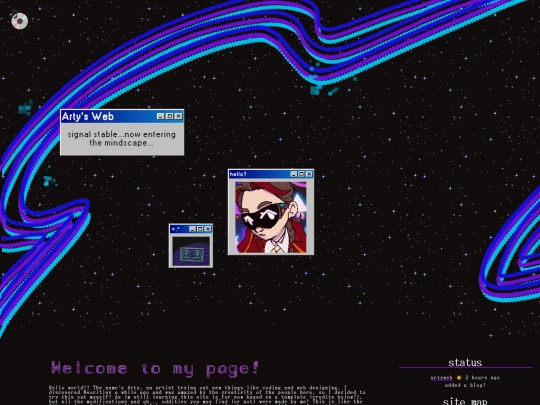Open the cassette tape thumbnail window

pyautogui.click(x=191, y=251)
